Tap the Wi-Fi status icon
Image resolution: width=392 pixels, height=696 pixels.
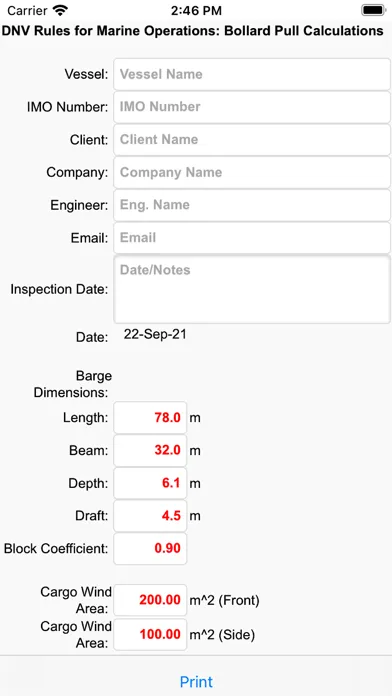pyautogui.click(x=60, y=10)
